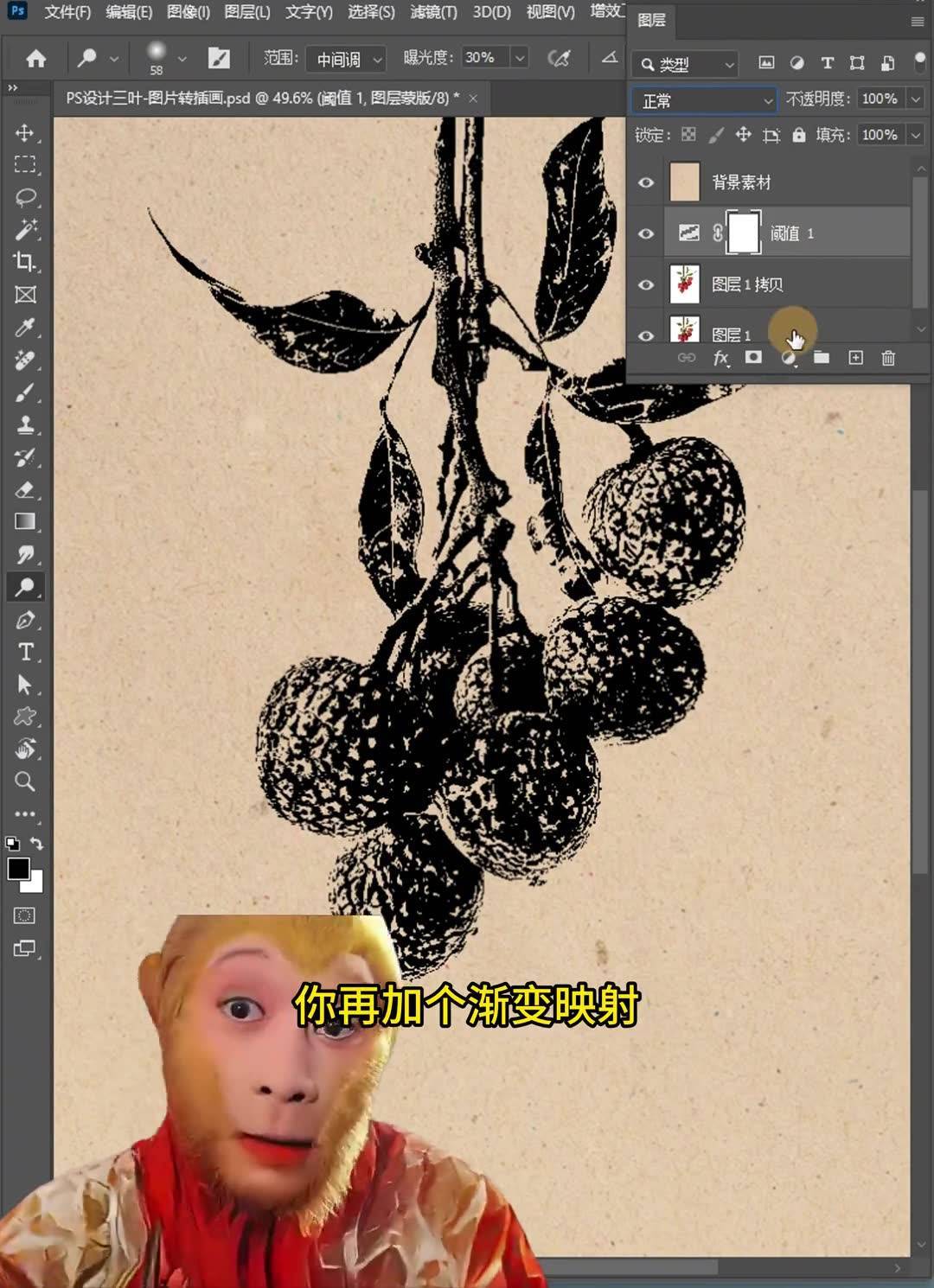Click the black foreground color swatch
Image resolution: width=934 pixels, height=1288 pixels.
pyautogui.click(x=19, y=870)
